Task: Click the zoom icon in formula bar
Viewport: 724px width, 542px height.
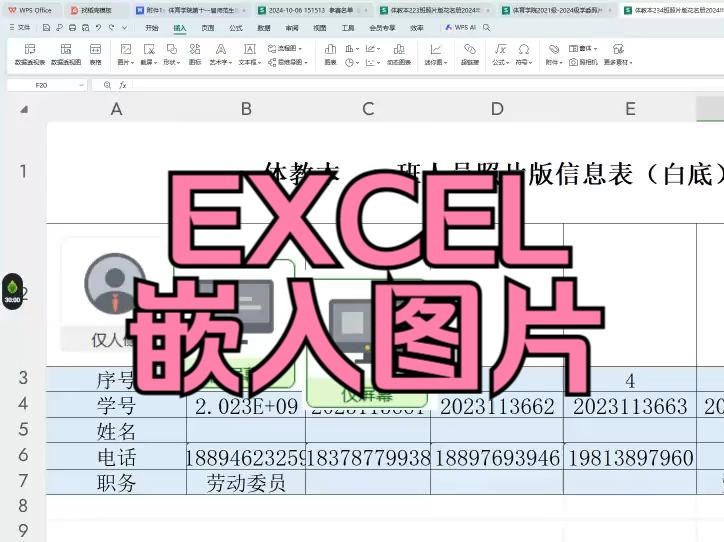Action: click(x=107, y=85)
